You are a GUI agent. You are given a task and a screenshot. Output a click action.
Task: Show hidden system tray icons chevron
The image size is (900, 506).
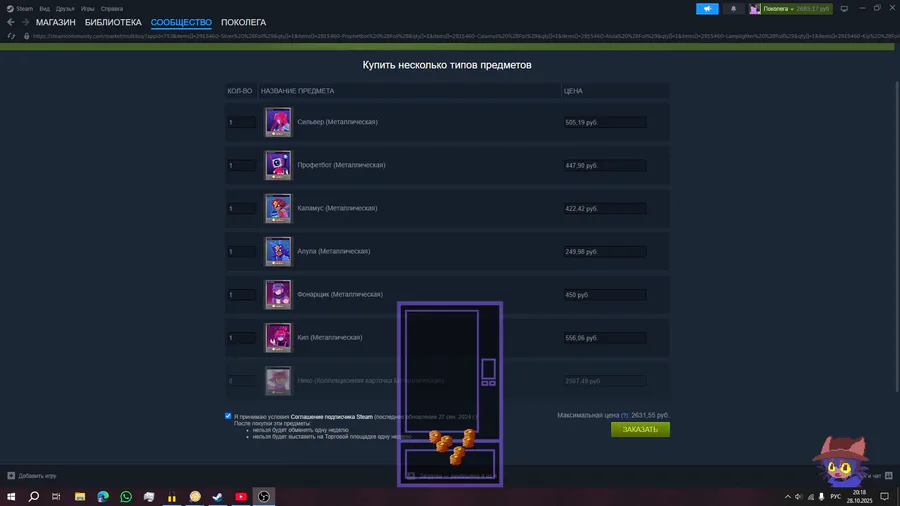point(788,497)
